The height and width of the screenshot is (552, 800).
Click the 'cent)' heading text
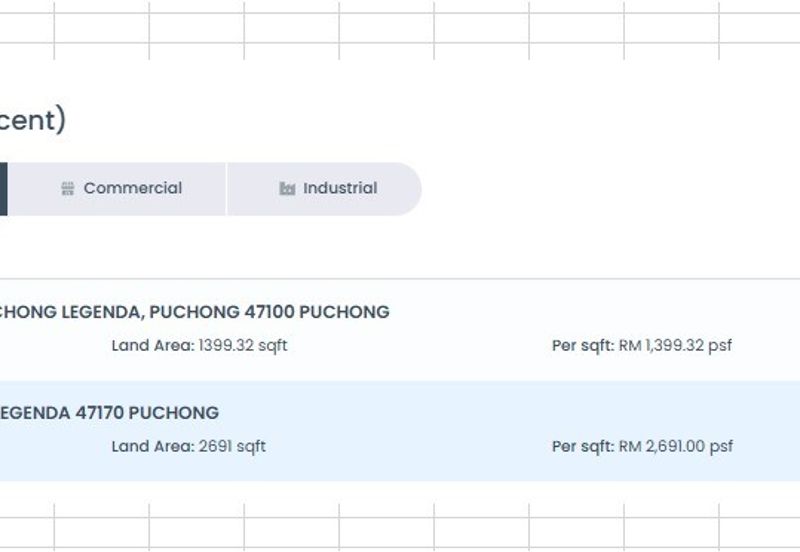pyautogui.click(x=32, y=120)
